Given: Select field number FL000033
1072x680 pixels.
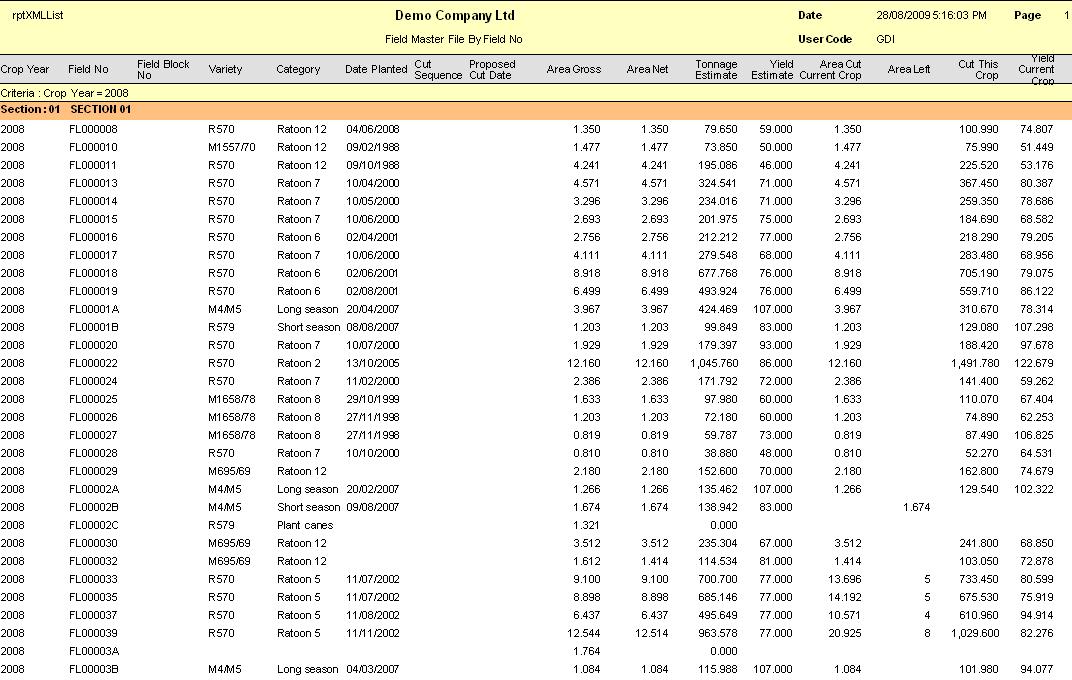Looking at the screenshot, I should click(93, 579).
